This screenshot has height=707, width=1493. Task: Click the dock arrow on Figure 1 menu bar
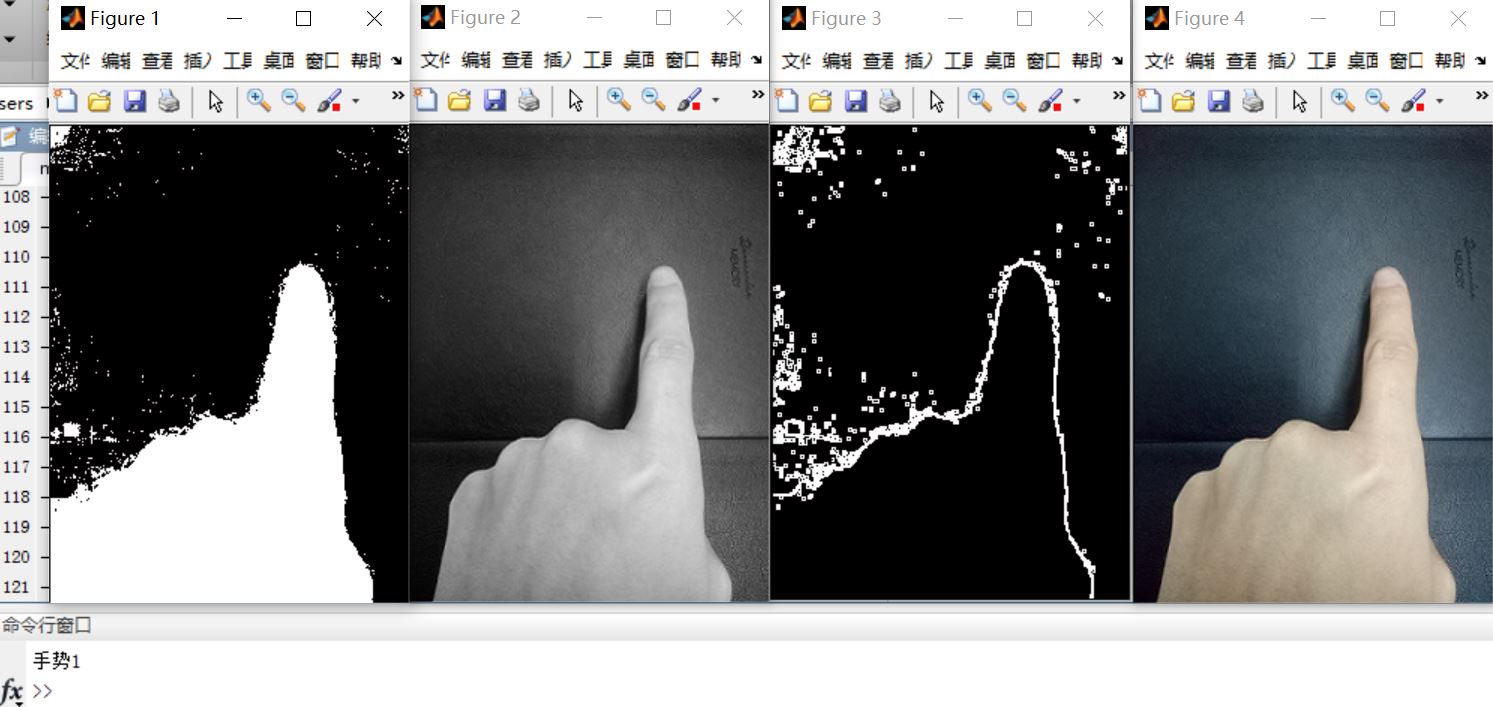tap(396, 61)
